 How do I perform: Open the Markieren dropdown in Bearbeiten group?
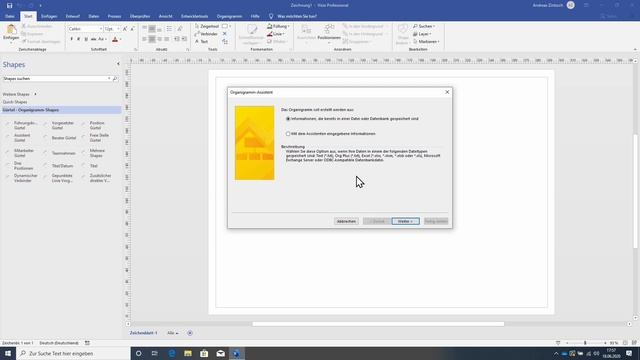pyautogui.click(x=426, y=42)
